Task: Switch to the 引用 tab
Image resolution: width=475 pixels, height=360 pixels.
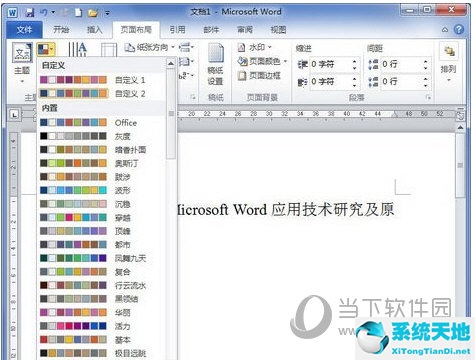Action: point(177,30)
